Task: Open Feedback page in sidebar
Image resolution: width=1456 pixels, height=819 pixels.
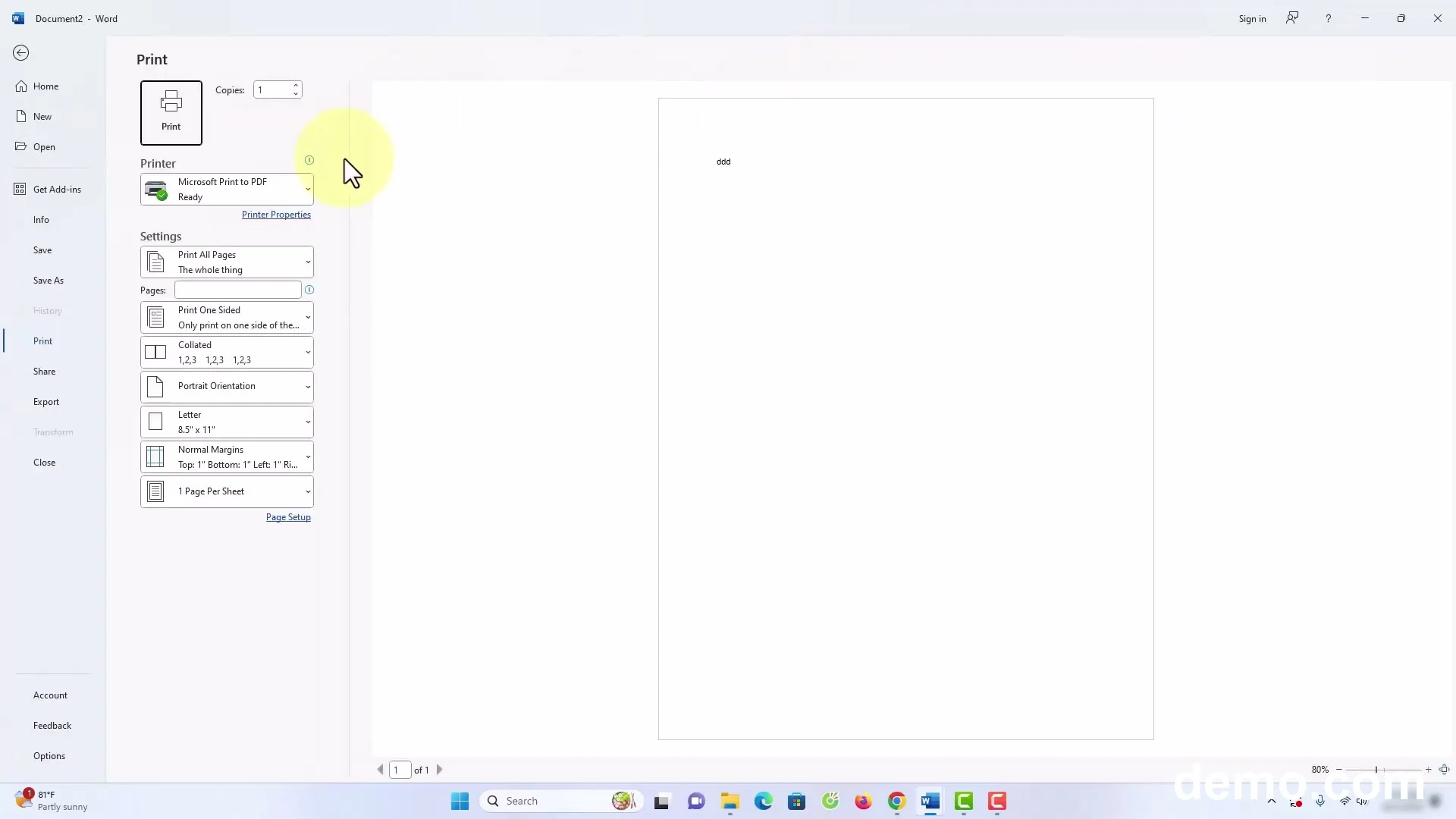Action: click(x=52, y=726)
